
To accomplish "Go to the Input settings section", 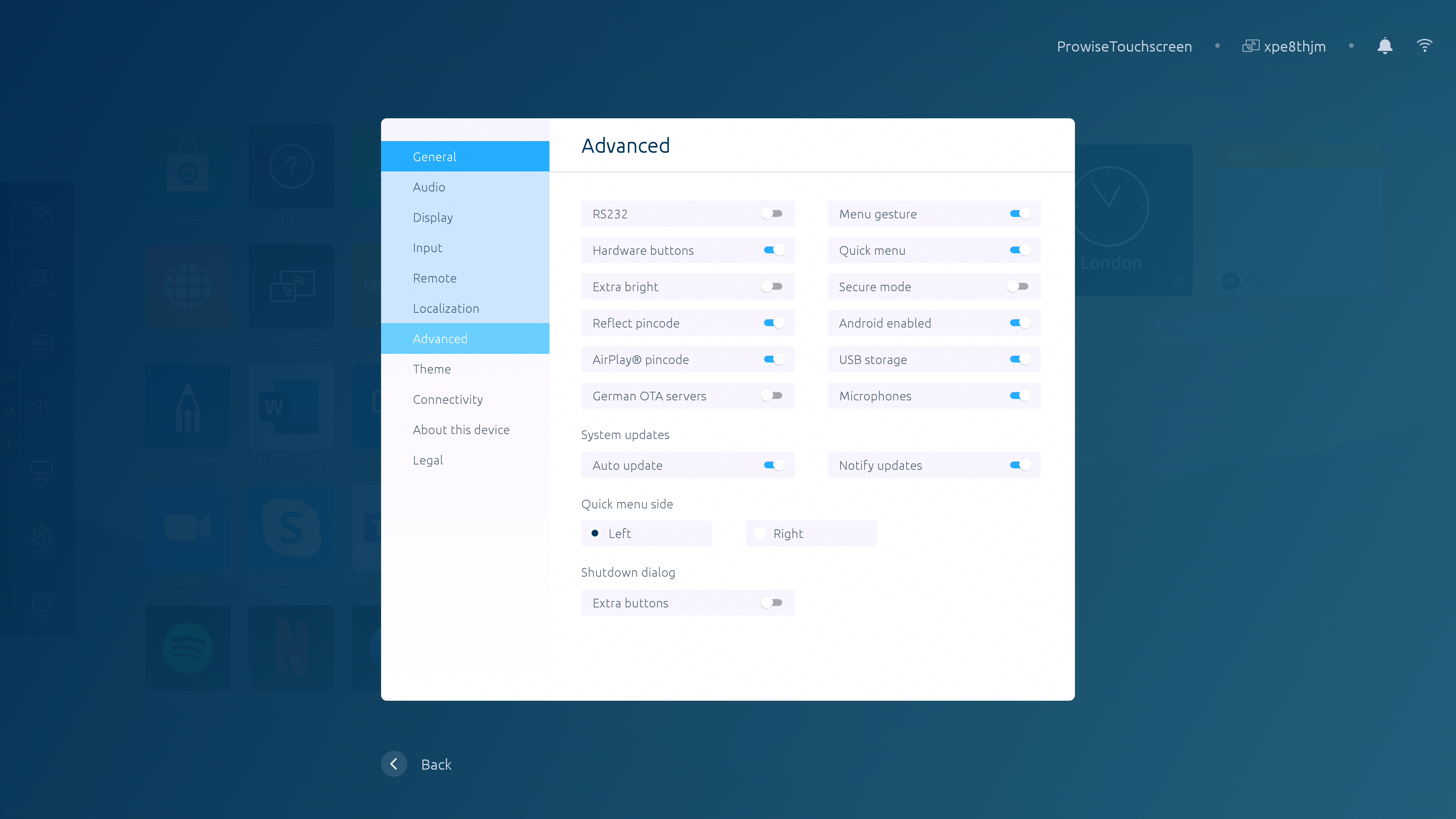I will click(465, 248).
